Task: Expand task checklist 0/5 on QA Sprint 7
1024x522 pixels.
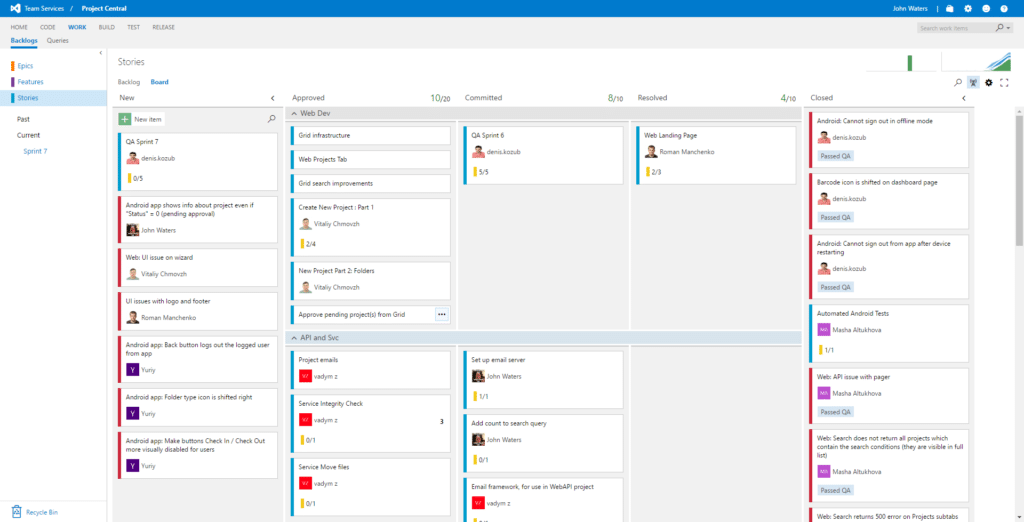Action: [135, 178]
